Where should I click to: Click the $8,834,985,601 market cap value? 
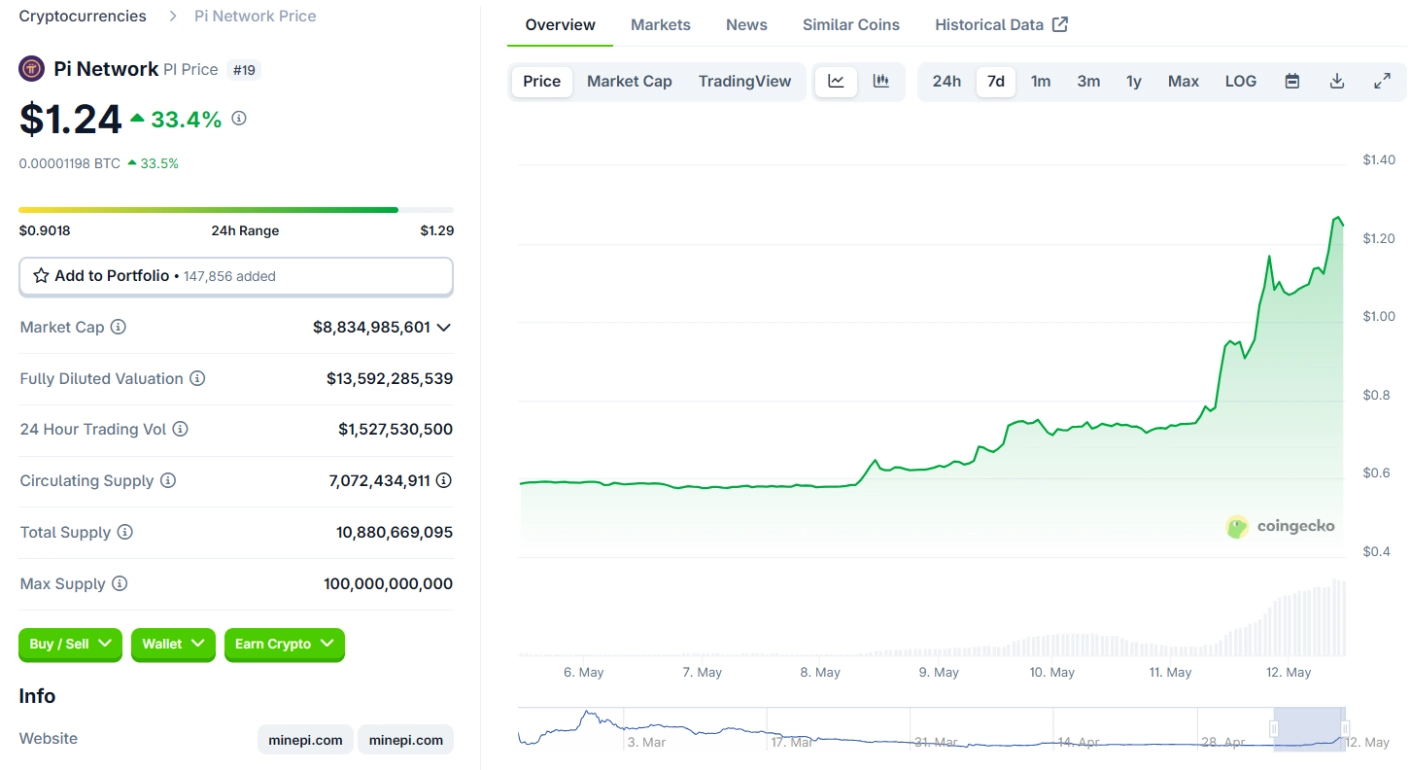[x=372, y=327]
